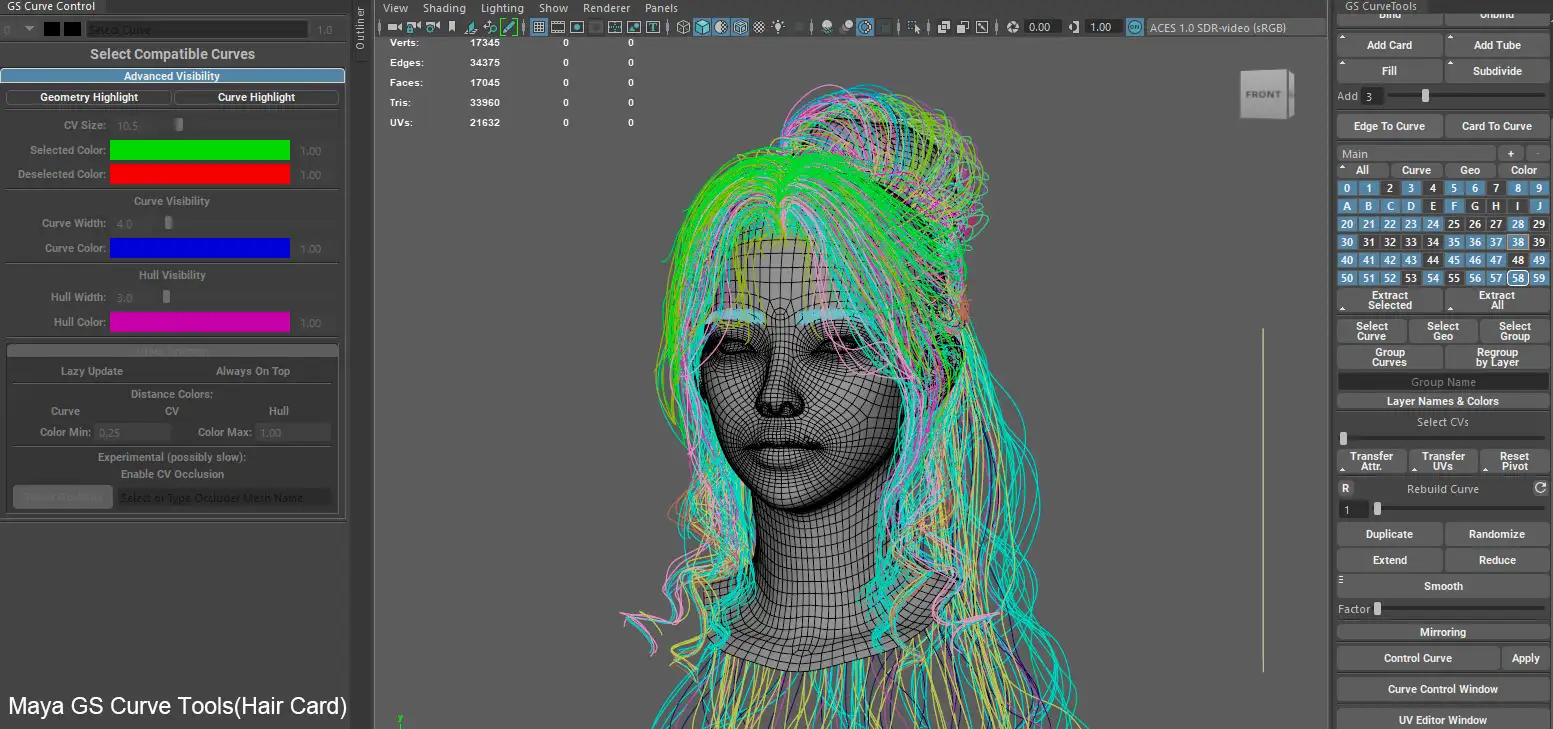Click the X-Ray display checkered icon
The width and height of the screenshot is (1553, 729).
click(x=760, y=27)
